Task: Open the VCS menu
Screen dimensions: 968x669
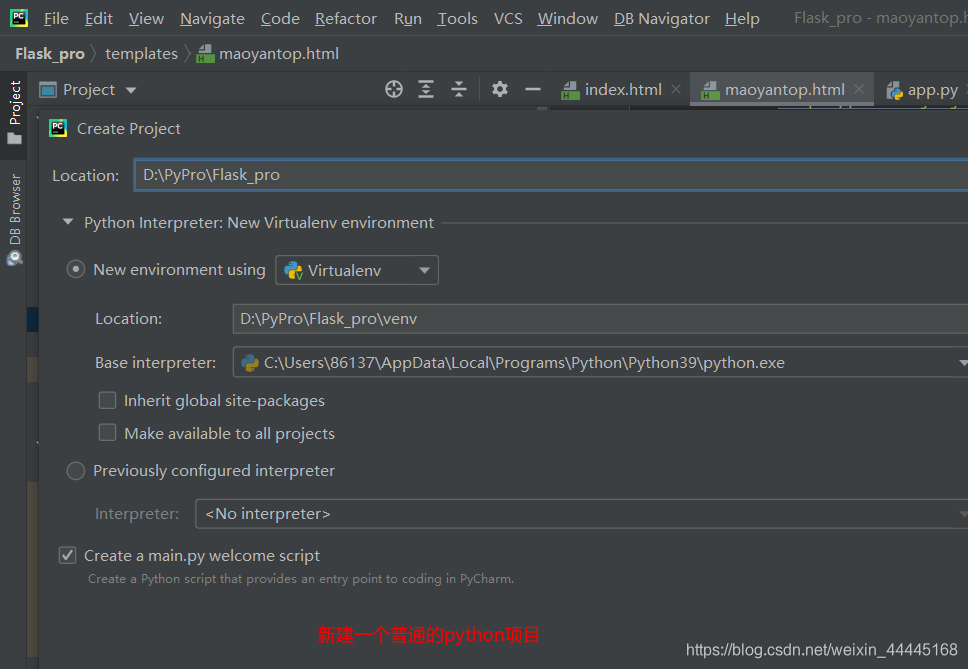Action: pos(508,19)
